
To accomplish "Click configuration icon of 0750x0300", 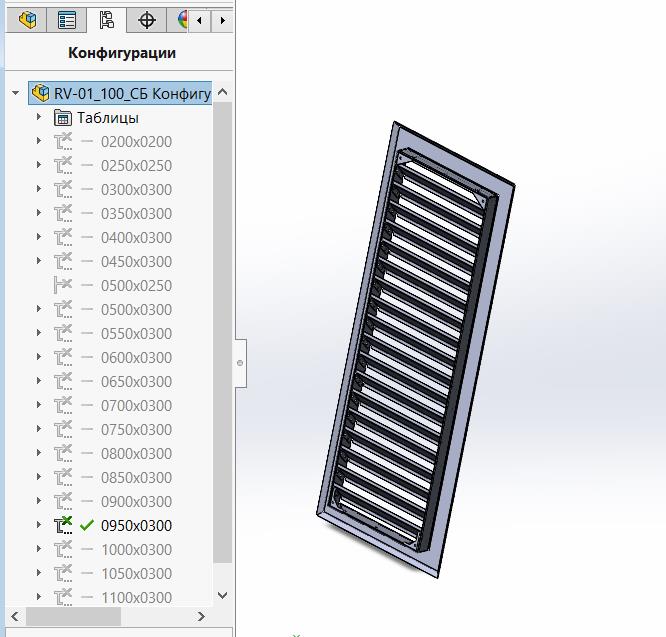I will pos(63,429).
